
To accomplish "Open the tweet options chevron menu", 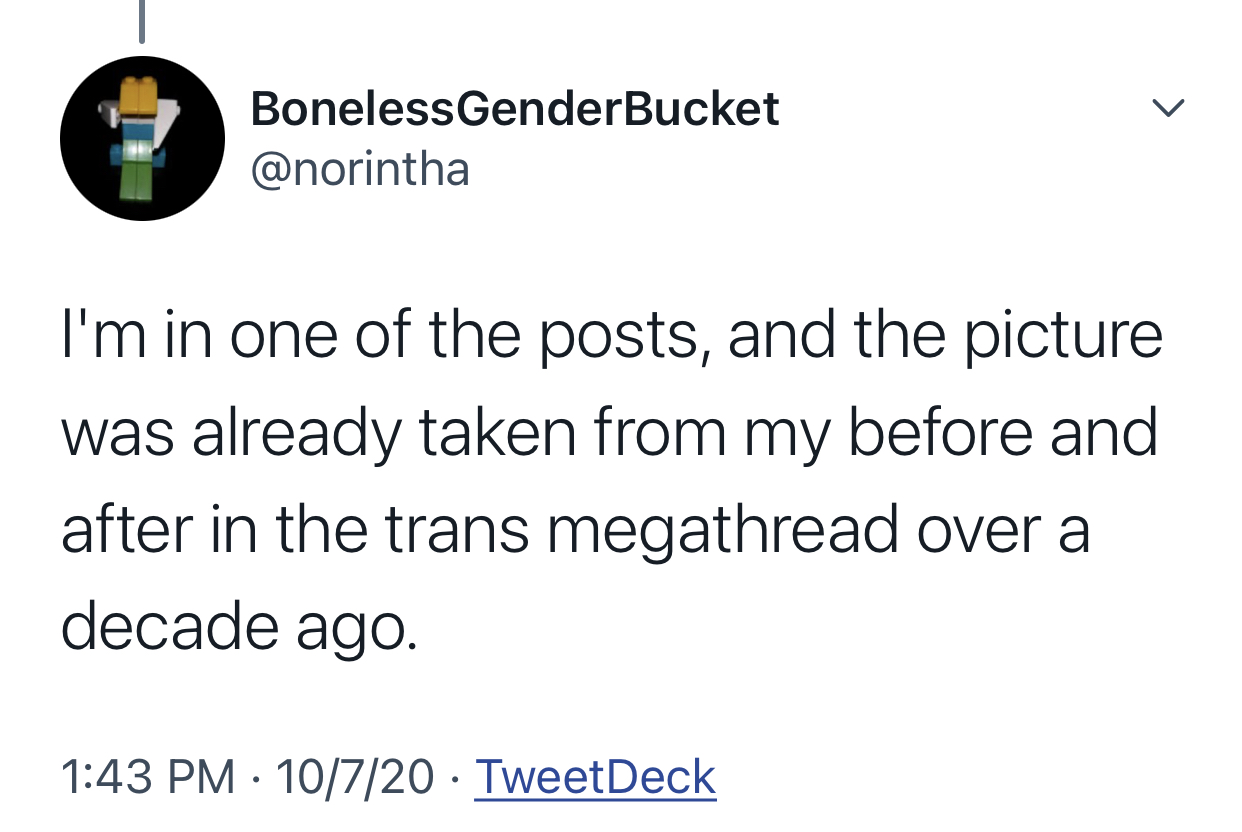I will [1167, 107].
